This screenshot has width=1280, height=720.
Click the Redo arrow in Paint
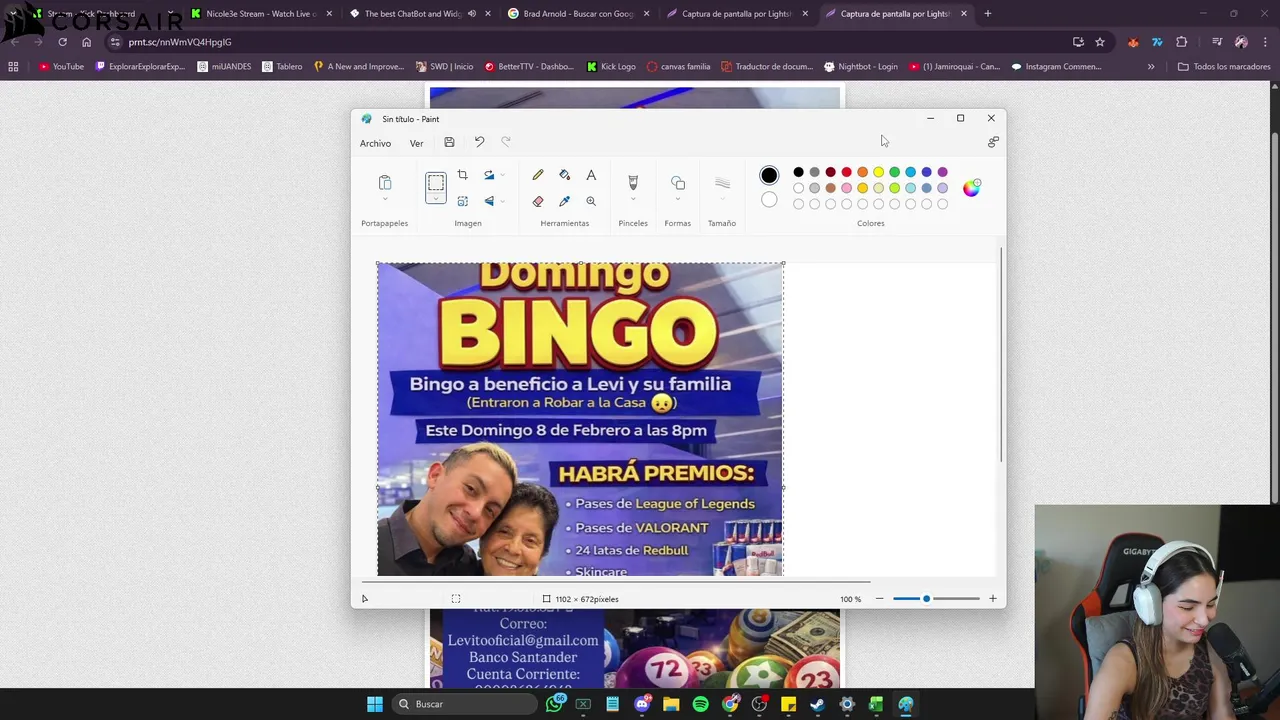506,142
